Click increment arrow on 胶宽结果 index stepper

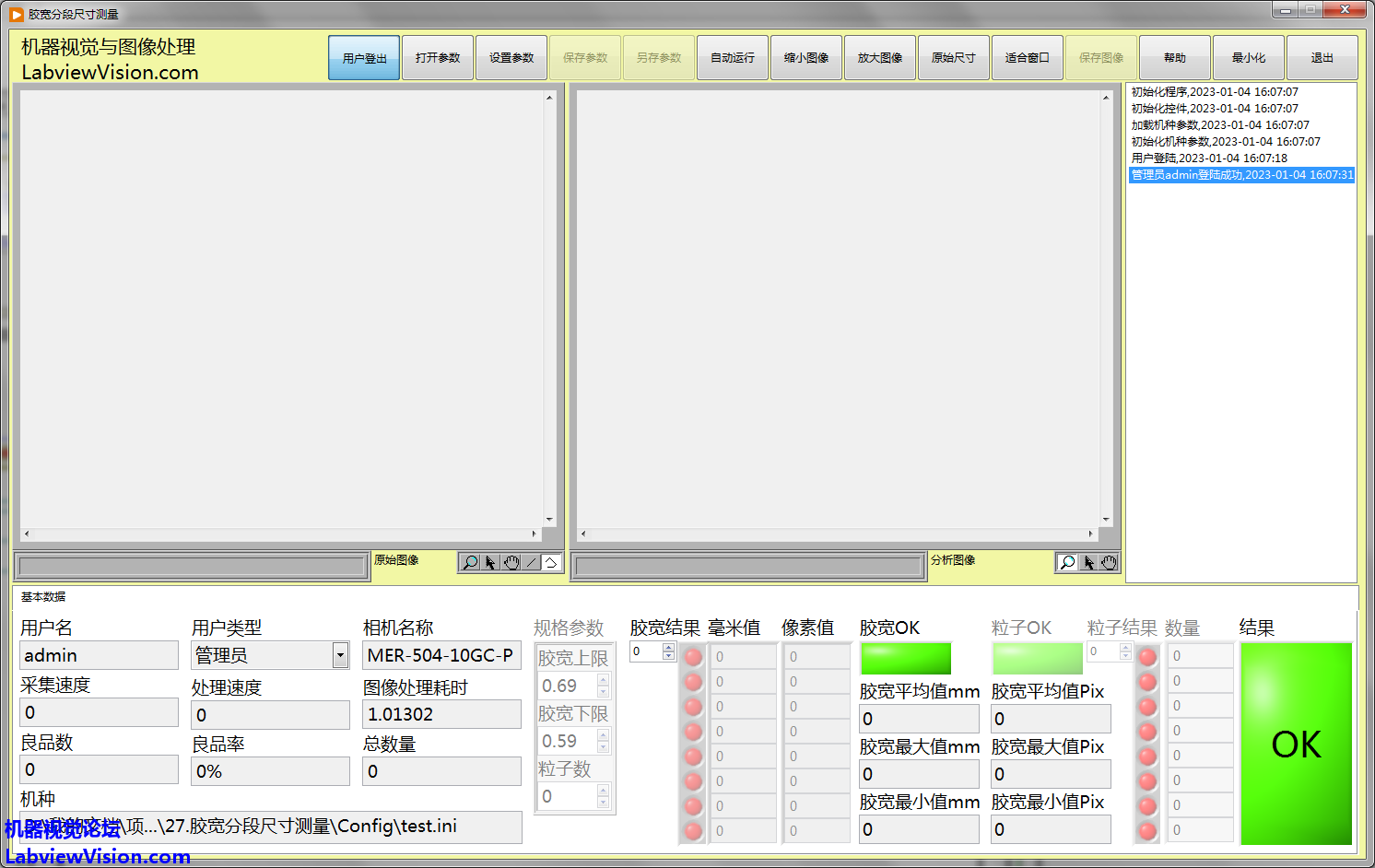pyautogui.click(x=669, y=647)
